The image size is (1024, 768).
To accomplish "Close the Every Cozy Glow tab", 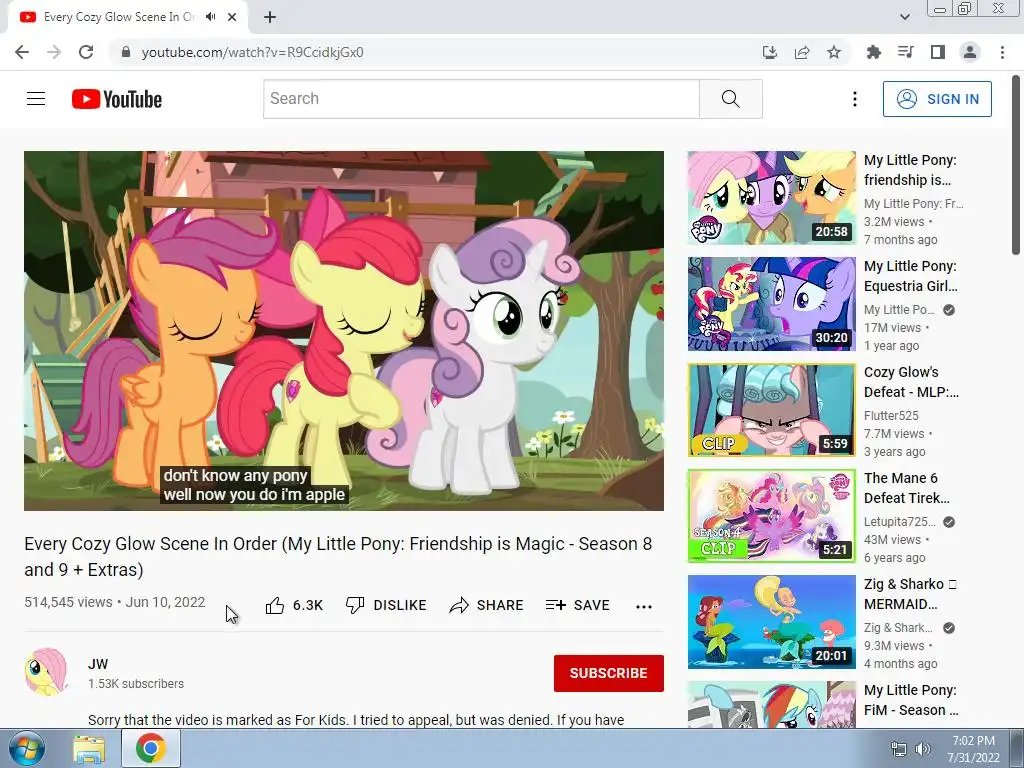I will [232, 17].
